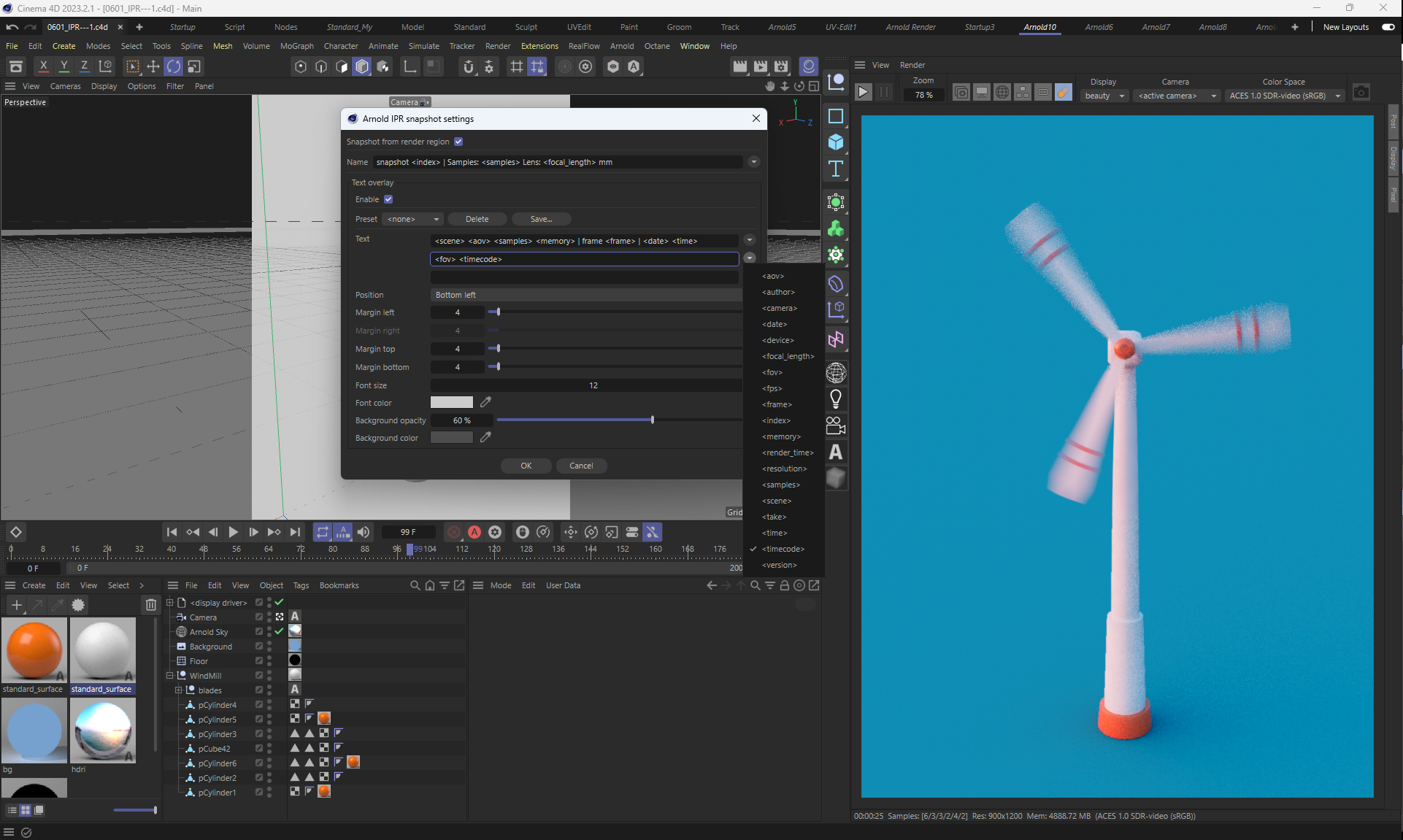Expand the blades object in the hierarchy

click(x=179, y=690)
